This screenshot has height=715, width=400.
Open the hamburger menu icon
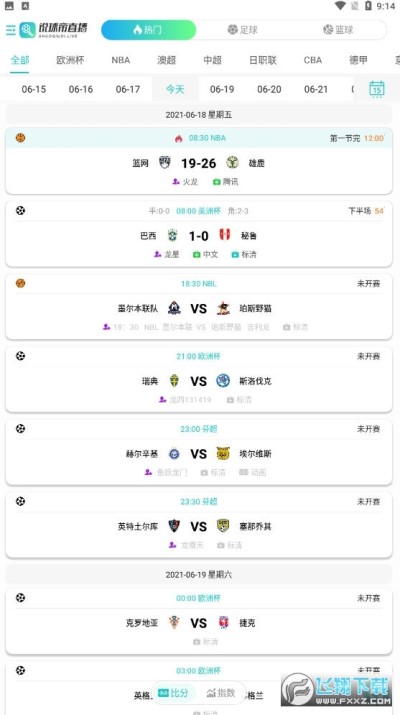10,31
